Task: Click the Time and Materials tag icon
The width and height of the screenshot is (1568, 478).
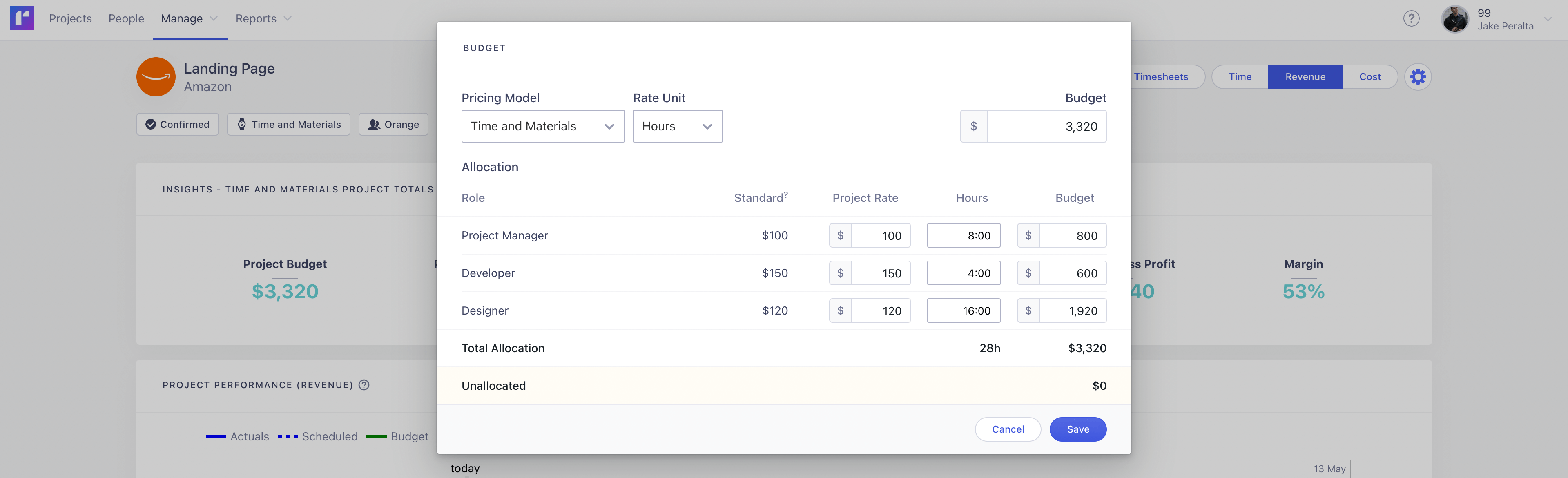Action: click(242, 124)
